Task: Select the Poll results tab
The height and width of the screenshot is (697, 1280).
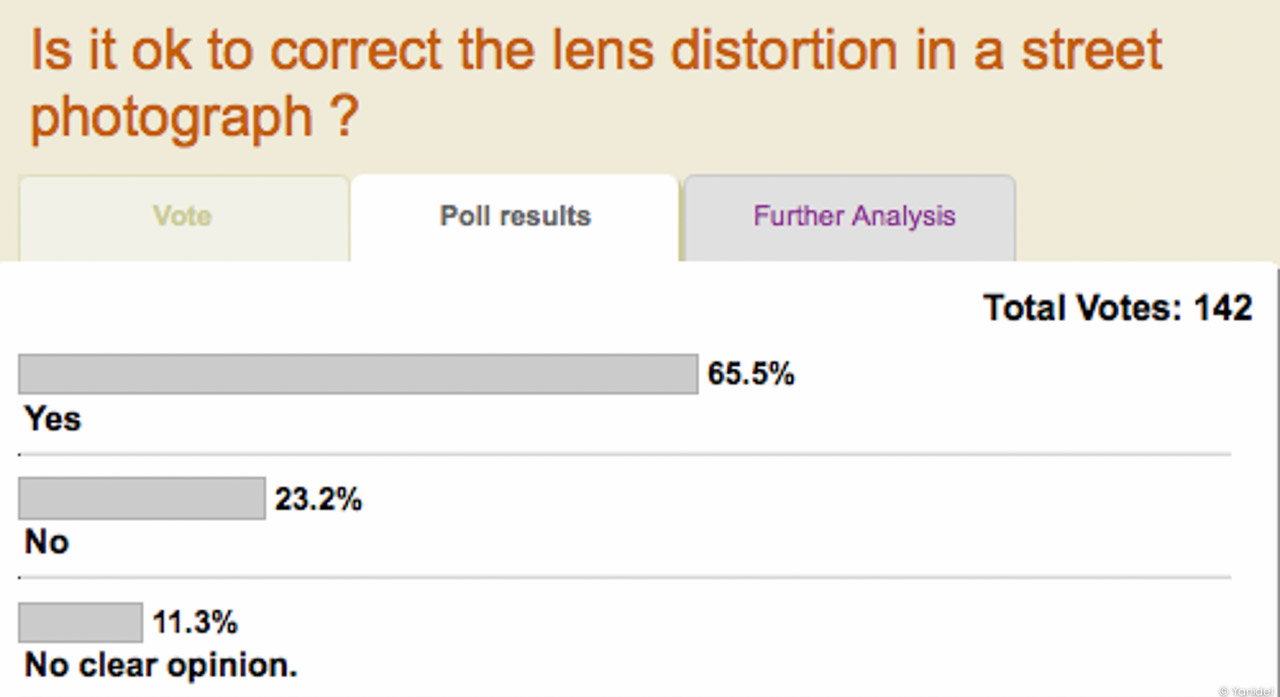Action: [x=515, y=218]
